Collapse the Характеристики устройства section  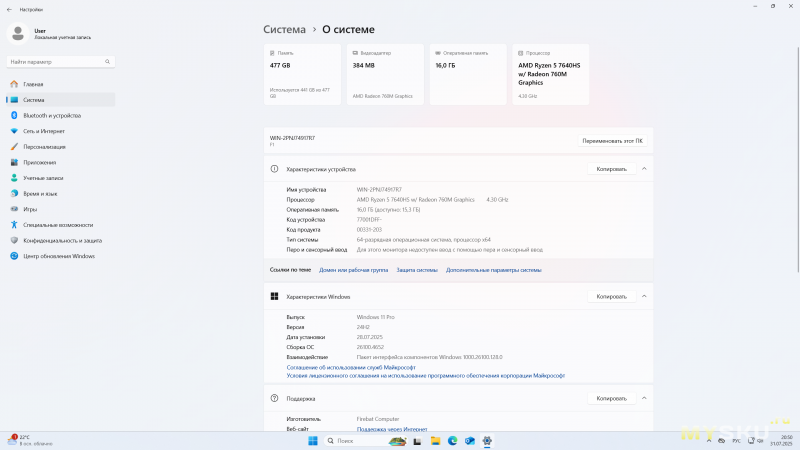[644, 169]
